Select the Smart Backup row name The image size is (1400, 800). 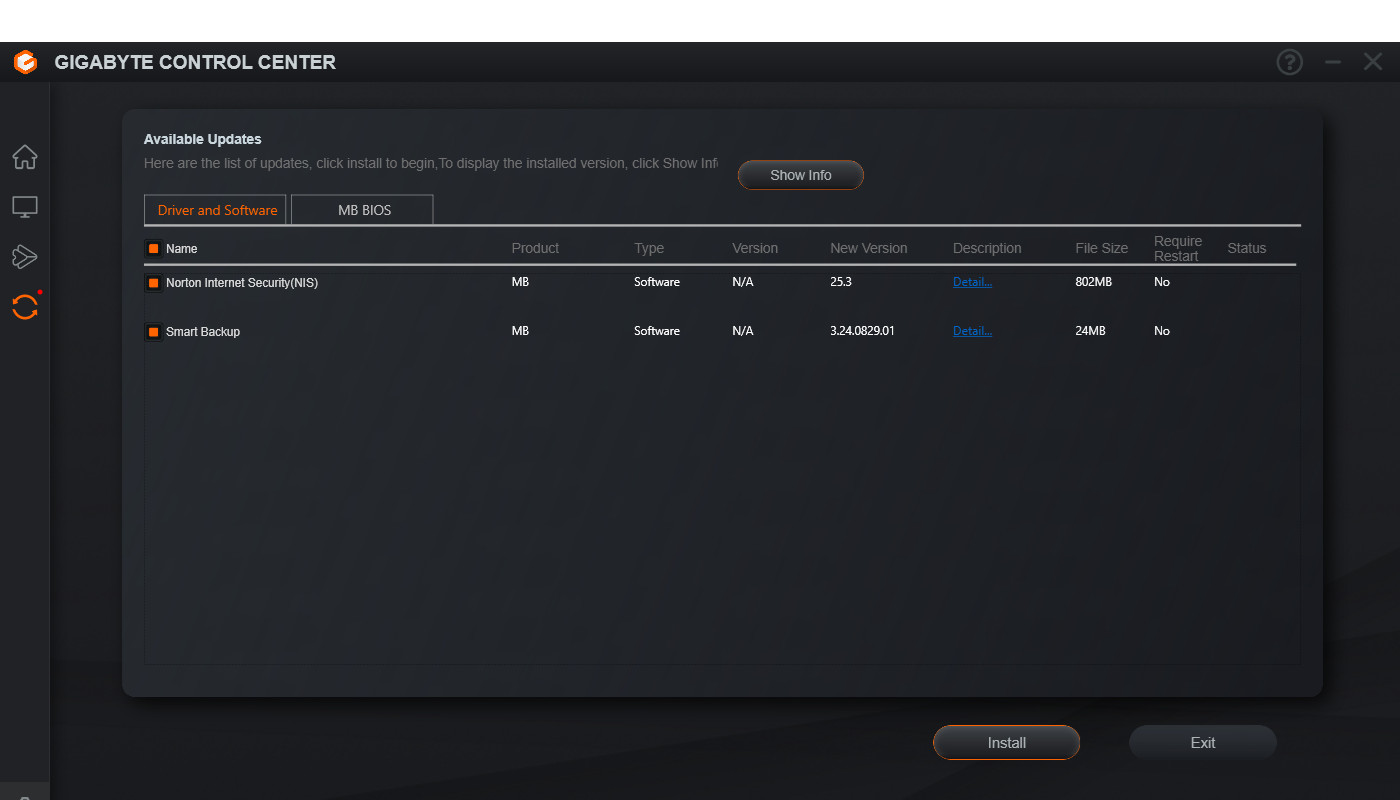tap(203, 332)
